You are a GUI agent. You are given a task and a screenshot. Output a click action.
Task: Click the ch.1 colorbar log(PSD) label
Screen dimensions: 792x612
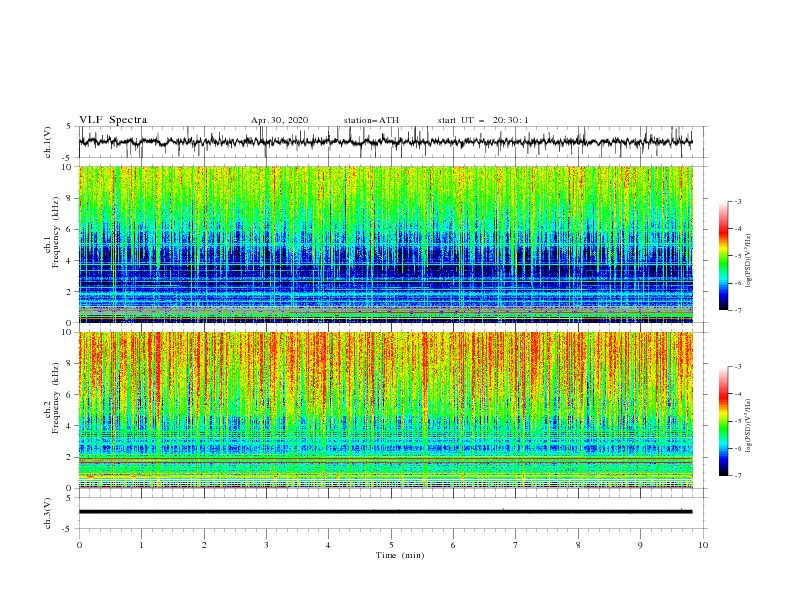point(749,261)
